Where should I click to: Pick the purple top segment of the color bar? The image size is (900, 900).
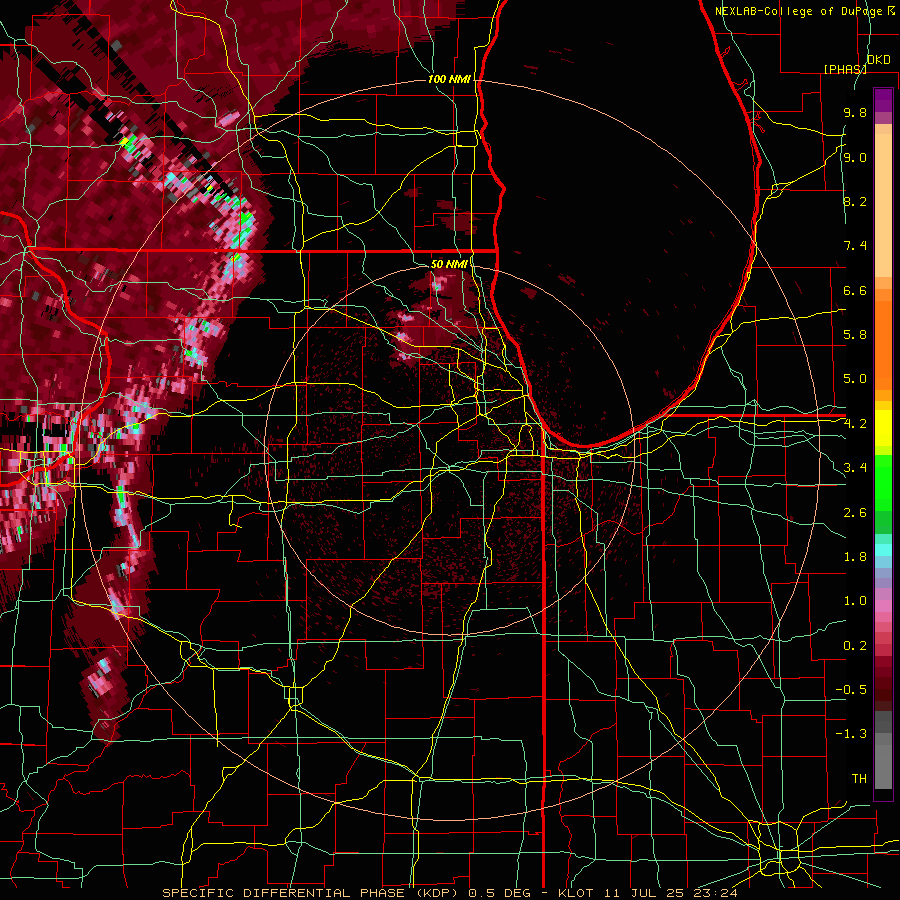coord(883,100)
